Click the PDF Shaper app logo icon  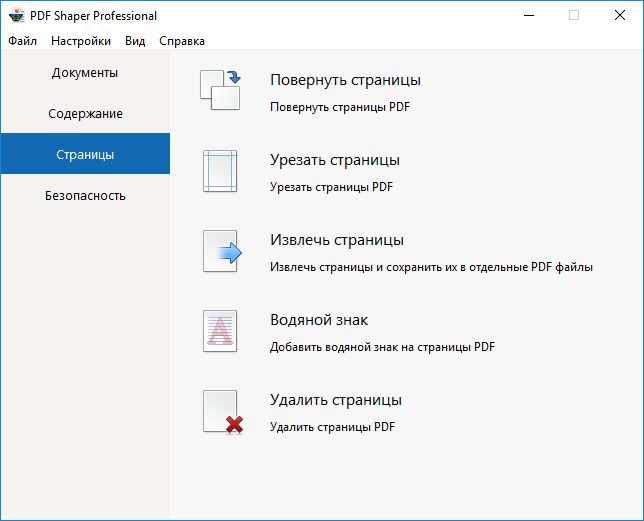tap(16, 16)
